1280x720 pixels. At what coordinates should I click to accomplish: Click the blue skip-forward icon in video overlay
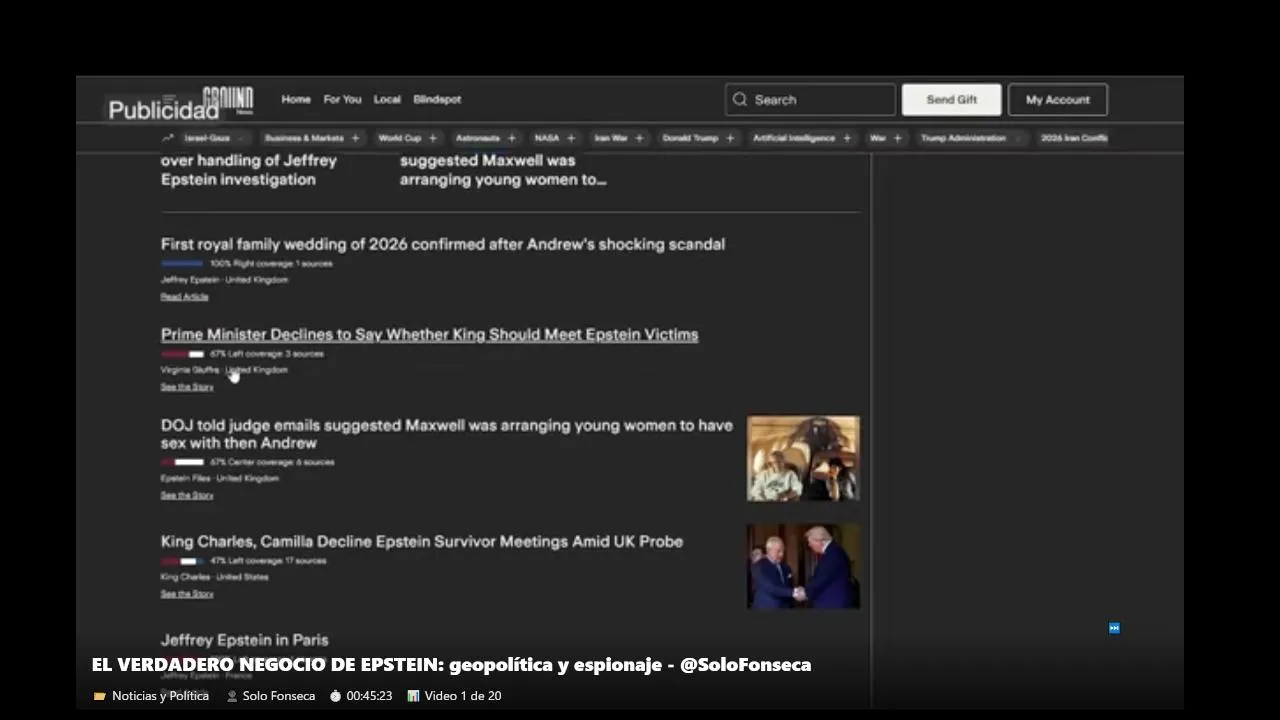click(x=1114, y=628)
